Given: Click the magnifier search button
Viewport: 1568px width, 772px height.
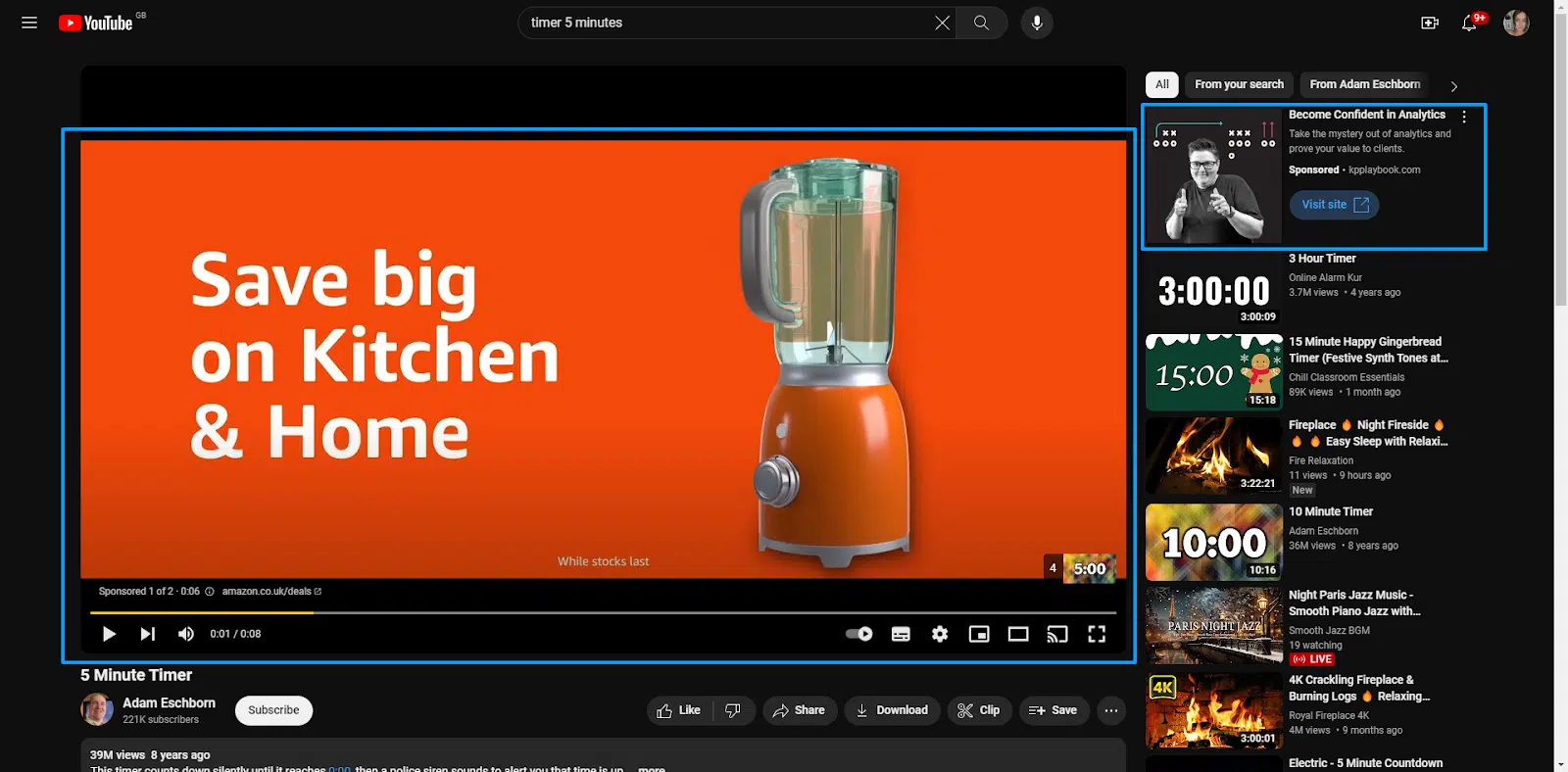Looking at the screenshot, I should tap(981, 23).
